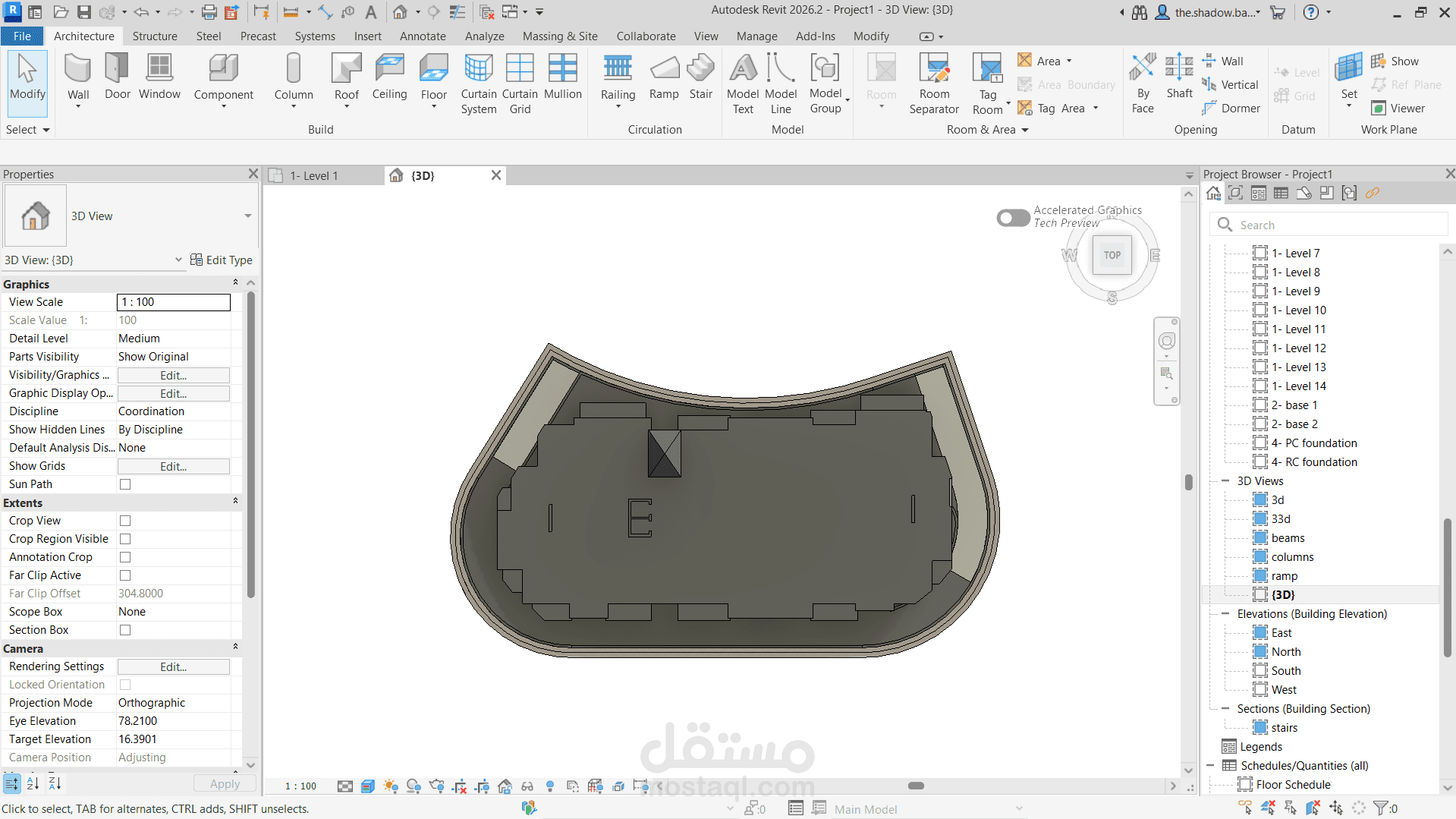
Task: Click the Properties panel scrollbar thumb
Action: [x=250, y=444]
